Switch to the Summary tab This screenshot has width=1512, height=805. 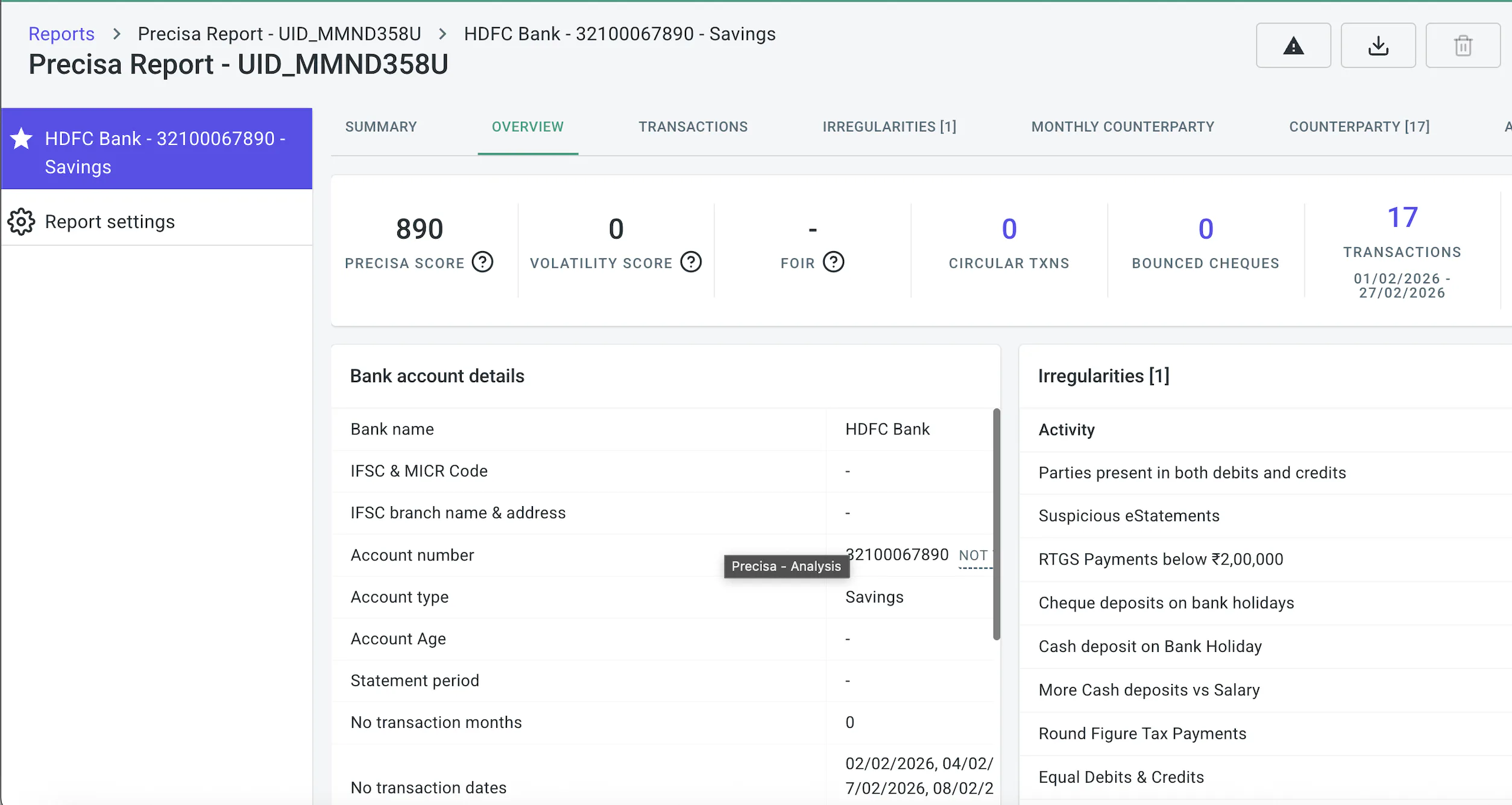coord(381,127)
